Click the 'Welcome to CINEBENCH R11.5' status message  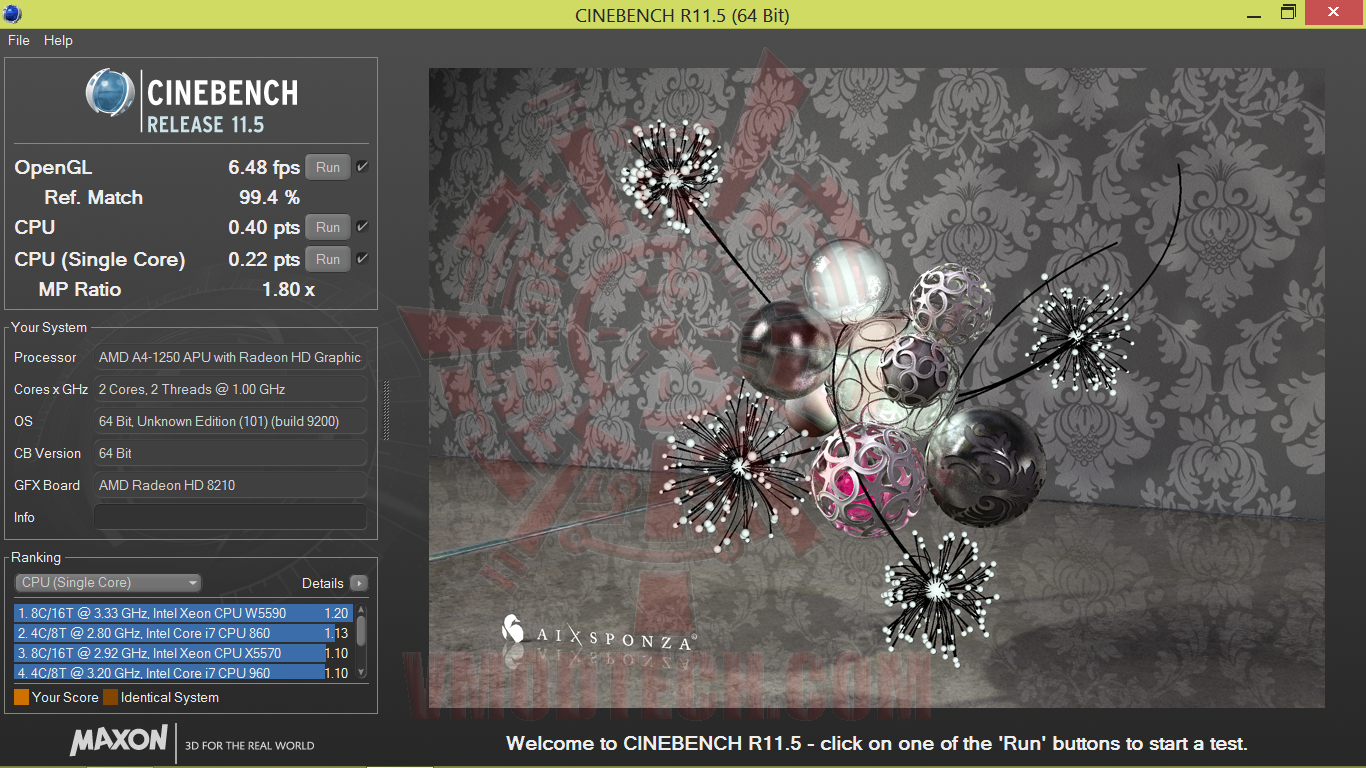tap(877, 743)
